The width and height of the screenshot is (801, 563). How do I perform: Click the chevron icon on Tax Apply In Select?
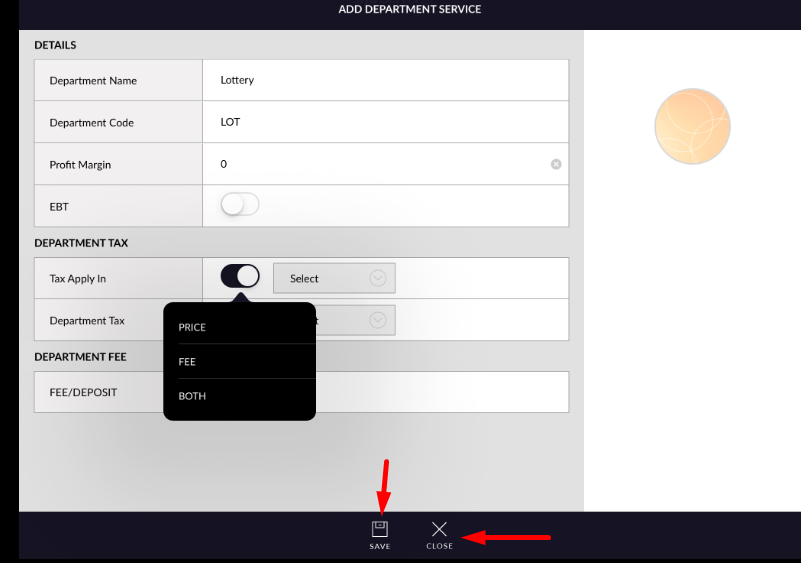378,279
